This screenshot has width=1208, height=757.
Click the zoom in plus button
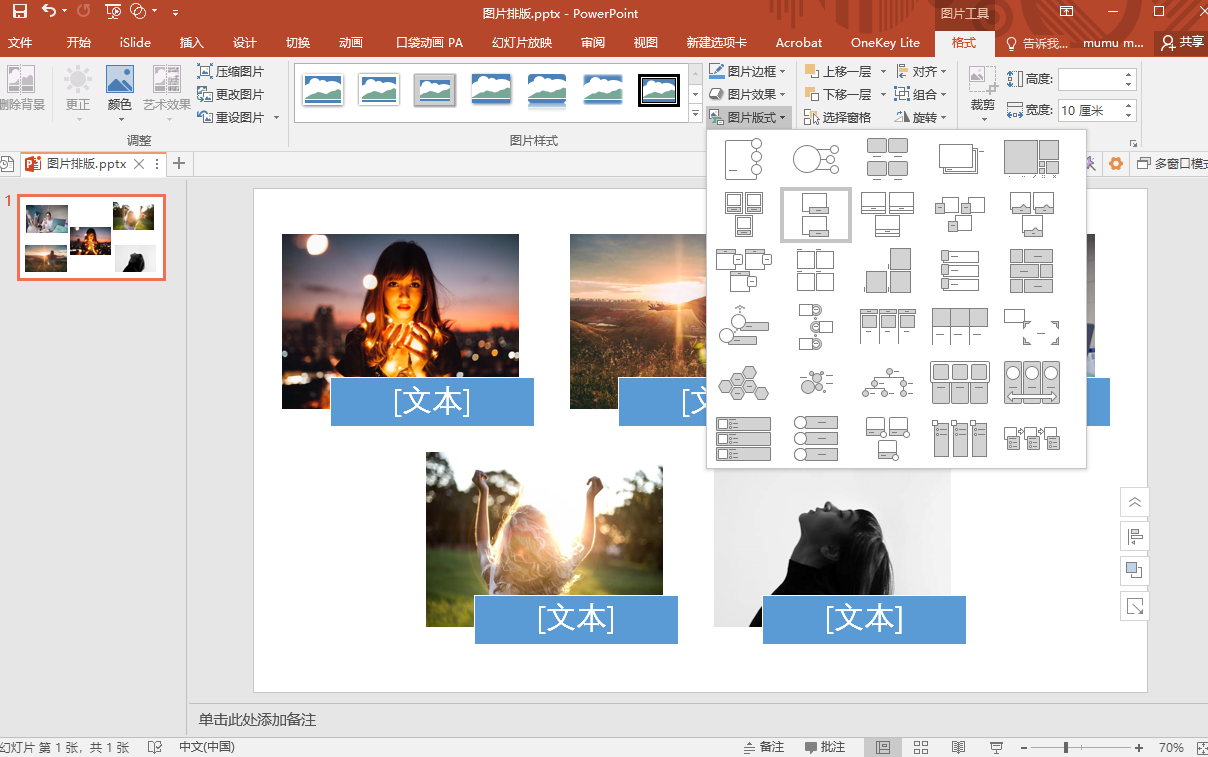pyautogui.click(x=1139, y=747)
